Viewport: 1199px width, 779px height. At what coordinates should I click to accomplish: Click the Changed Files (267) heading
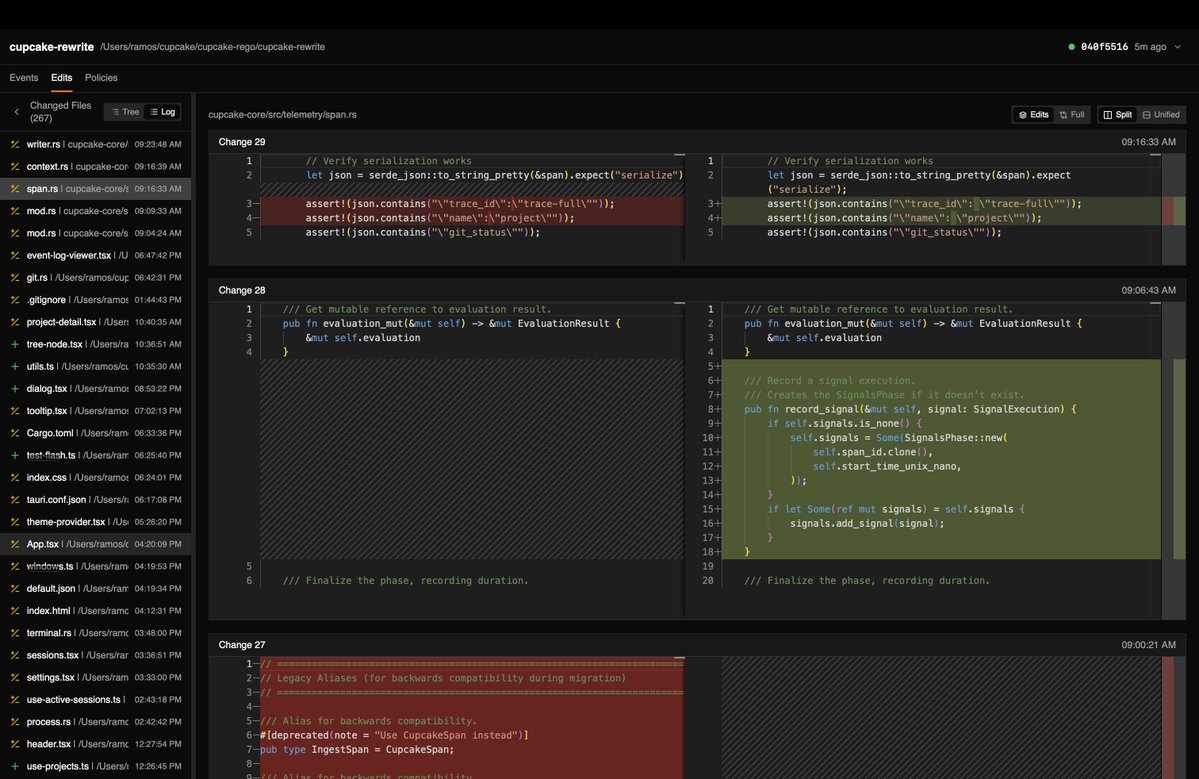coord(60,112)
